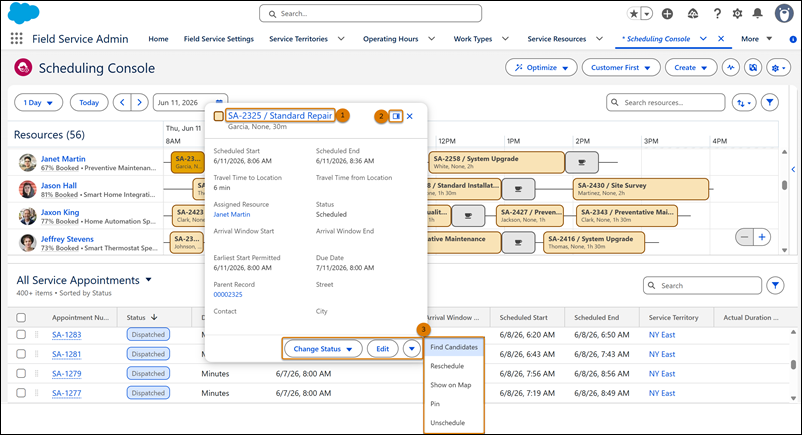Viewport: 802px width, 435px height.
Task: Expand the Operating Hours nav chevron
Action: (x=432, y=39)
